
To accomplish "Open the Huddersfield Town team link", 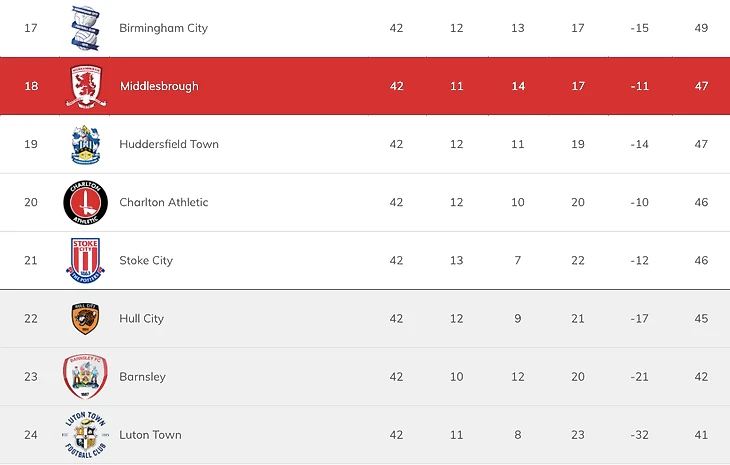I will click(168, 144).
